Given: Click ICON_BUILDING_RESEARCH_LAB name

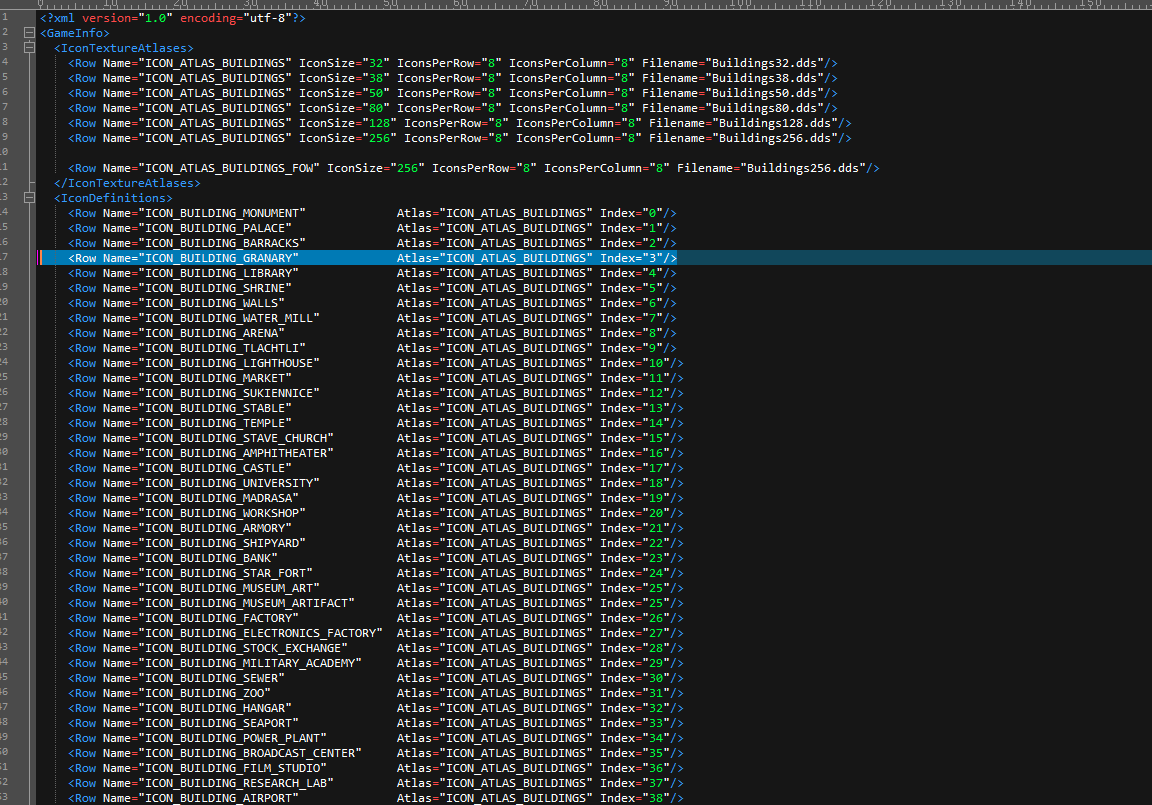Looking at the screenshot, I should [237, 783].
